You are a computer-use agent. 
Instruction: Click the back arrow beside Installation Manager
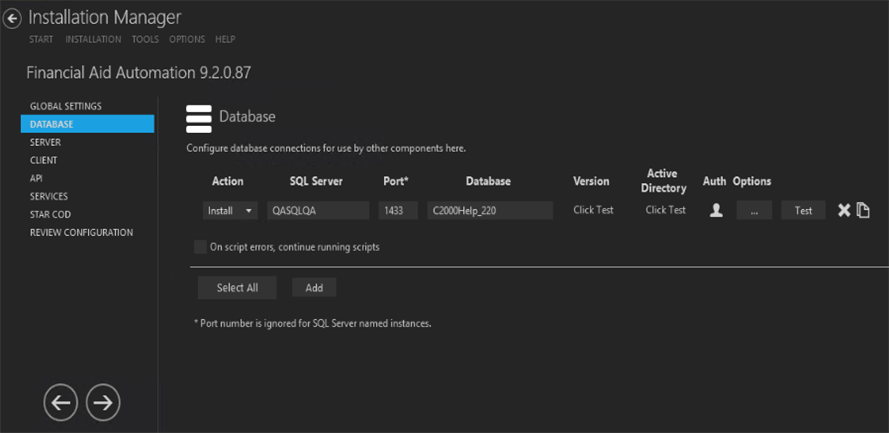[11, 19]
